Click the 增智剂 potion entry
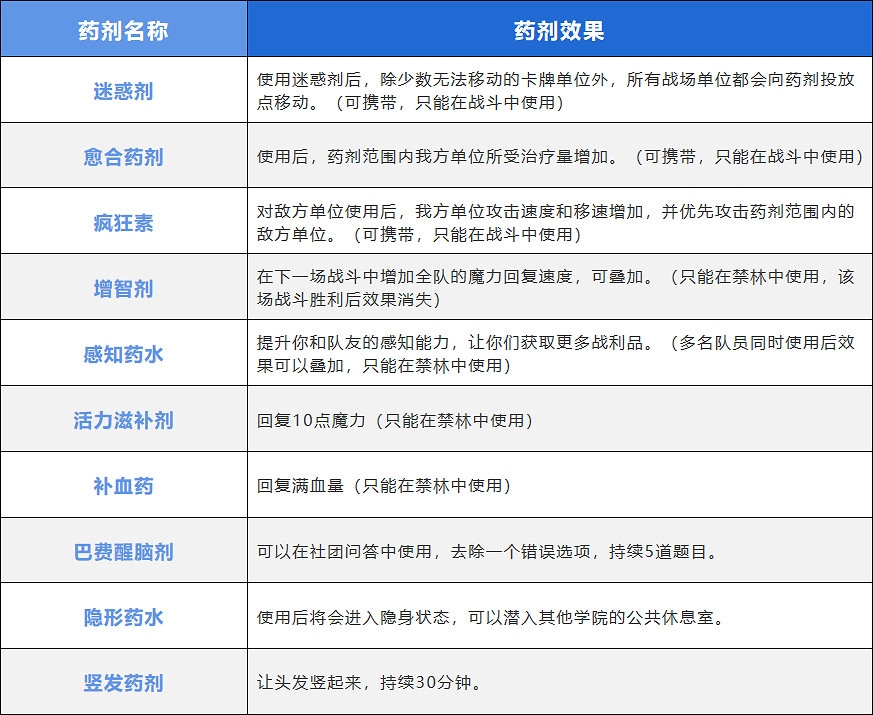Screen dimensions: 873x715 (124, 287)
